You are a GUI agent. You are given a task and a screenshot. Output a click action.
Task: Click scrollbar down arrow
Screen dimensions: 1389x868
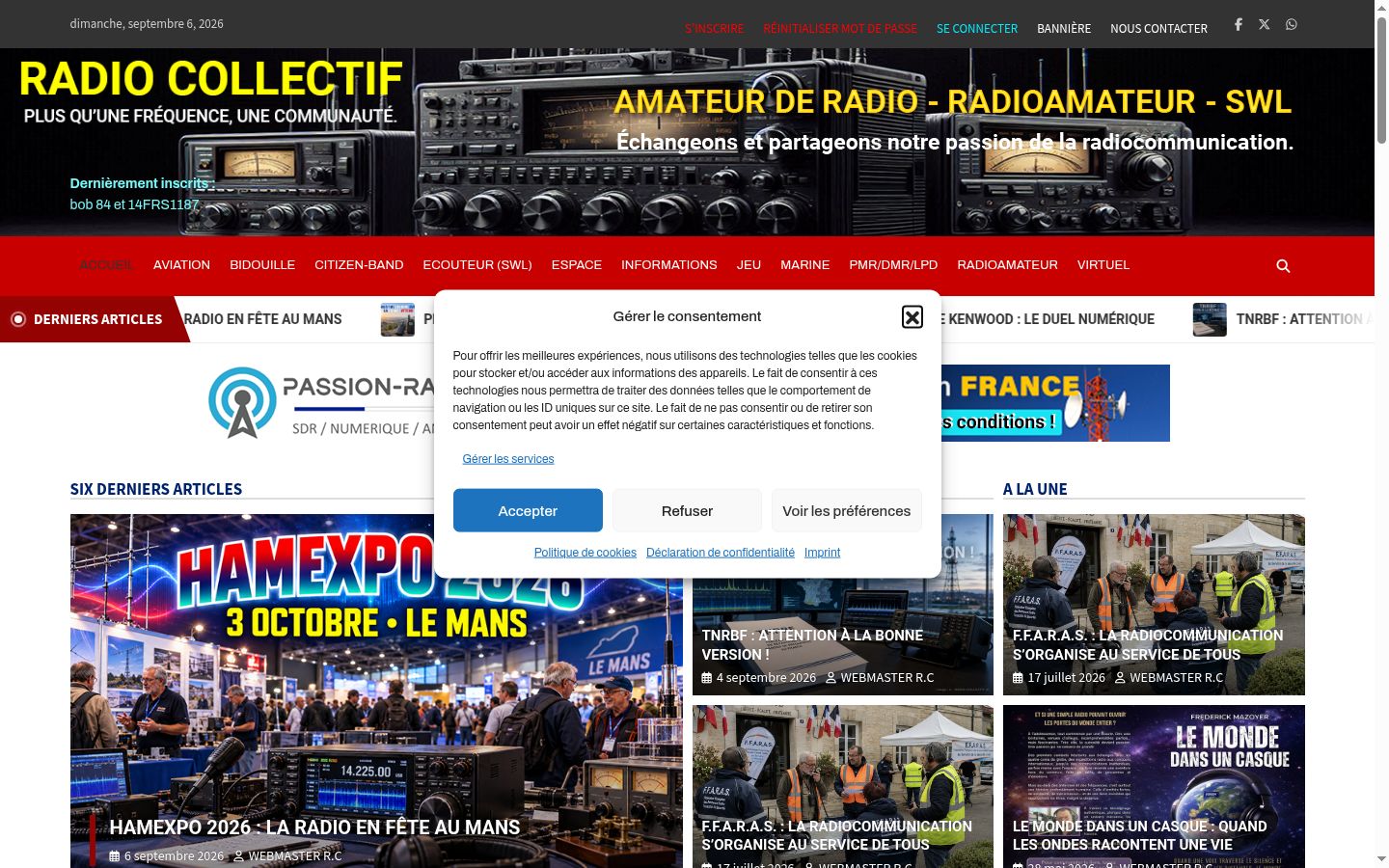tap(1381, 859)
